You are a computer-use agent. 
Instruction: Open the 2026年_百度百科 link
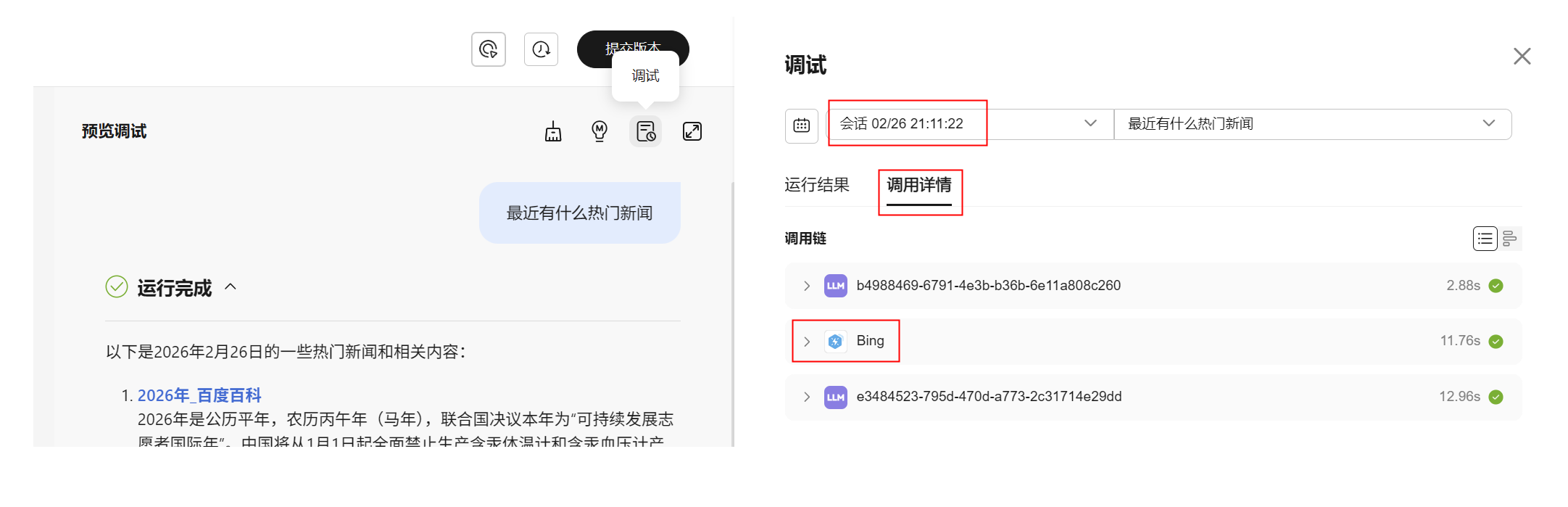(199, 395)
